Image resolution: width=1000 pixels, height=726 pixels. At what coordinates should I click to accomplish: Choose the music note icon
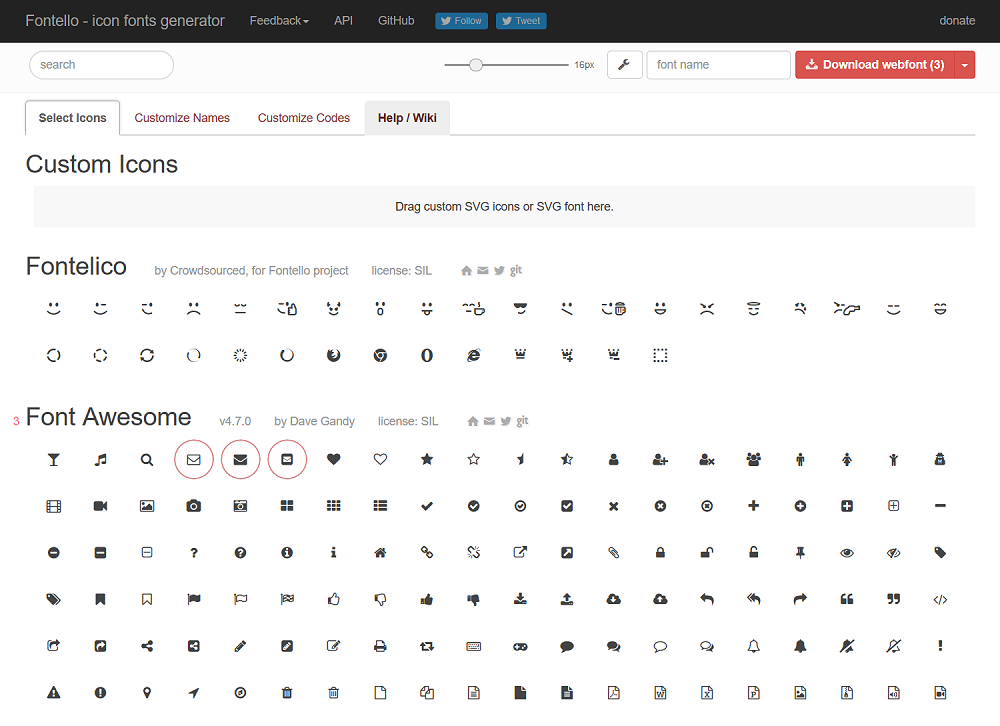click(100, 459)
